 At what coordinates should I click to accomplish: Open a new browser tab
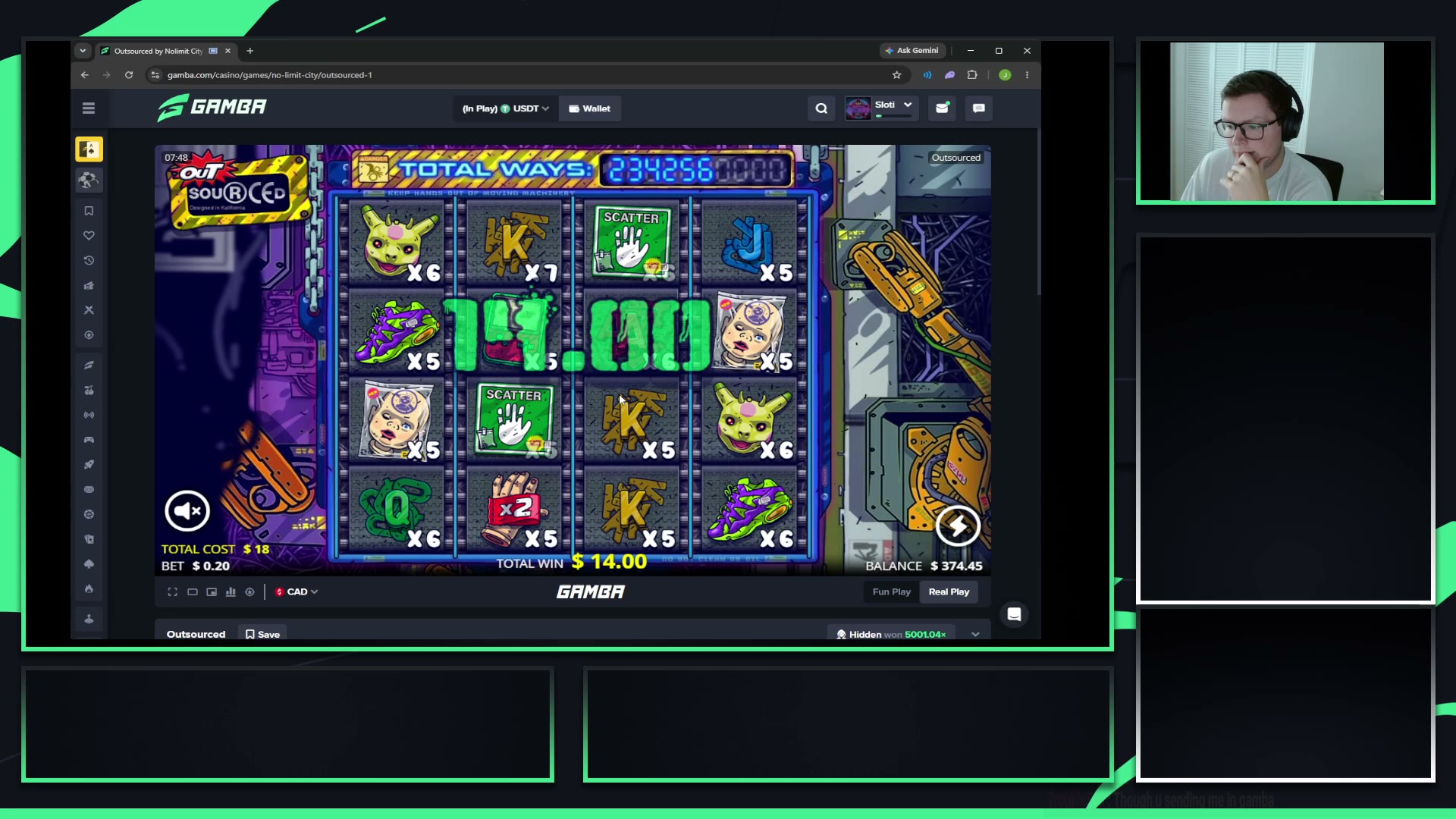point(250,51)
